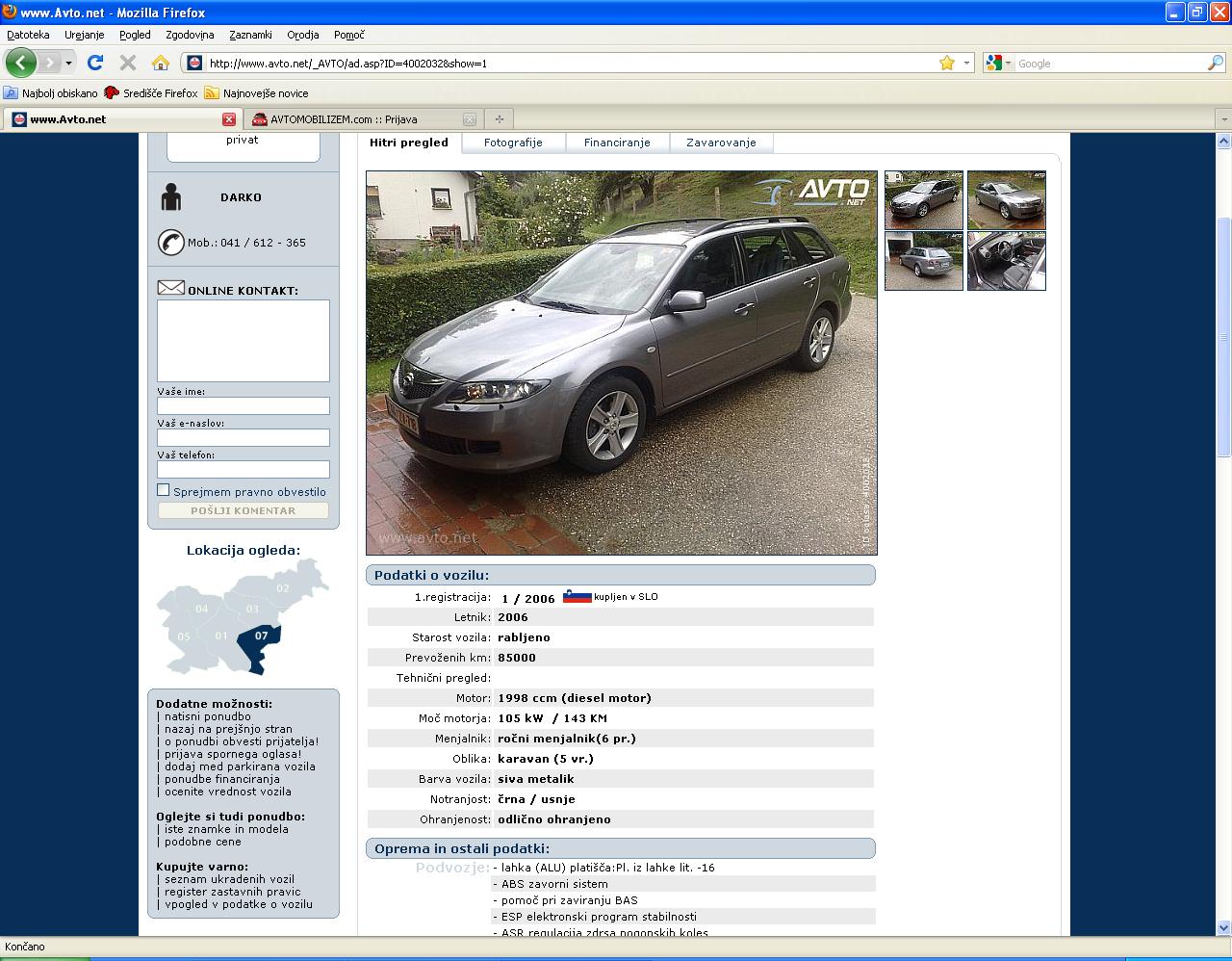Click the phone icon by Mob. number
This screenshot has height=961, width=1232.
coord(170,243)
